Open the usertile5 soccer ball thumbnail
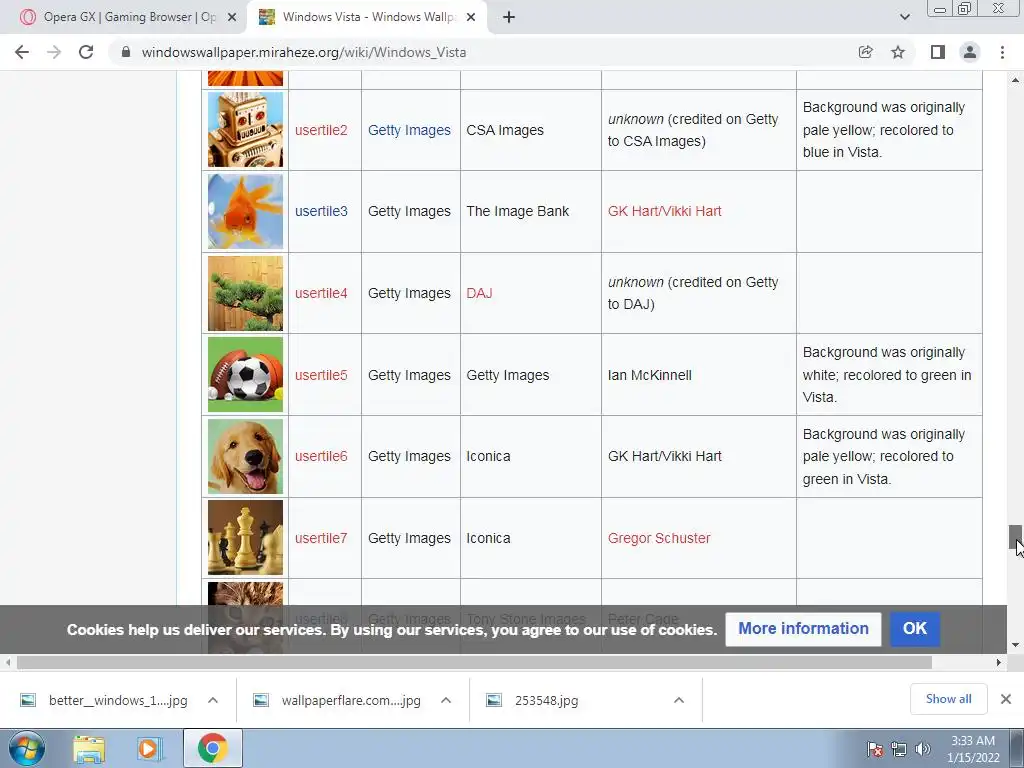 pyautogui.click(x=246, y=374)
